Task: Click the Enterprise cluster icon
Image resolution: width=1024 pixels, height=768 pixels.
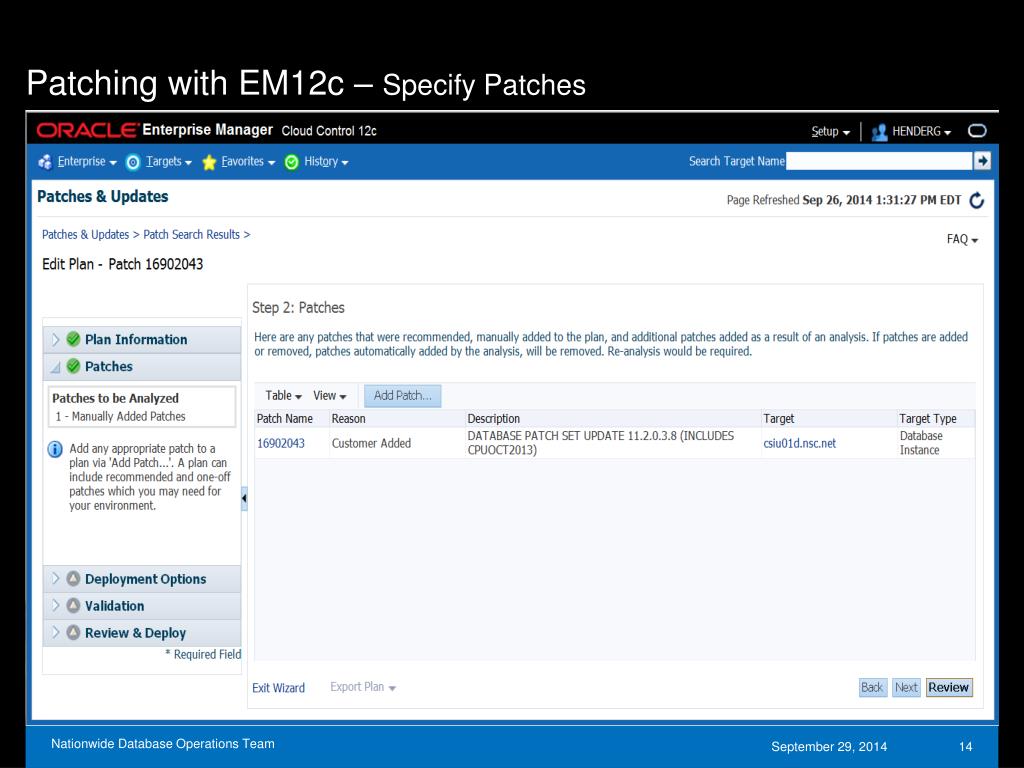Action: tap(45, 162)
